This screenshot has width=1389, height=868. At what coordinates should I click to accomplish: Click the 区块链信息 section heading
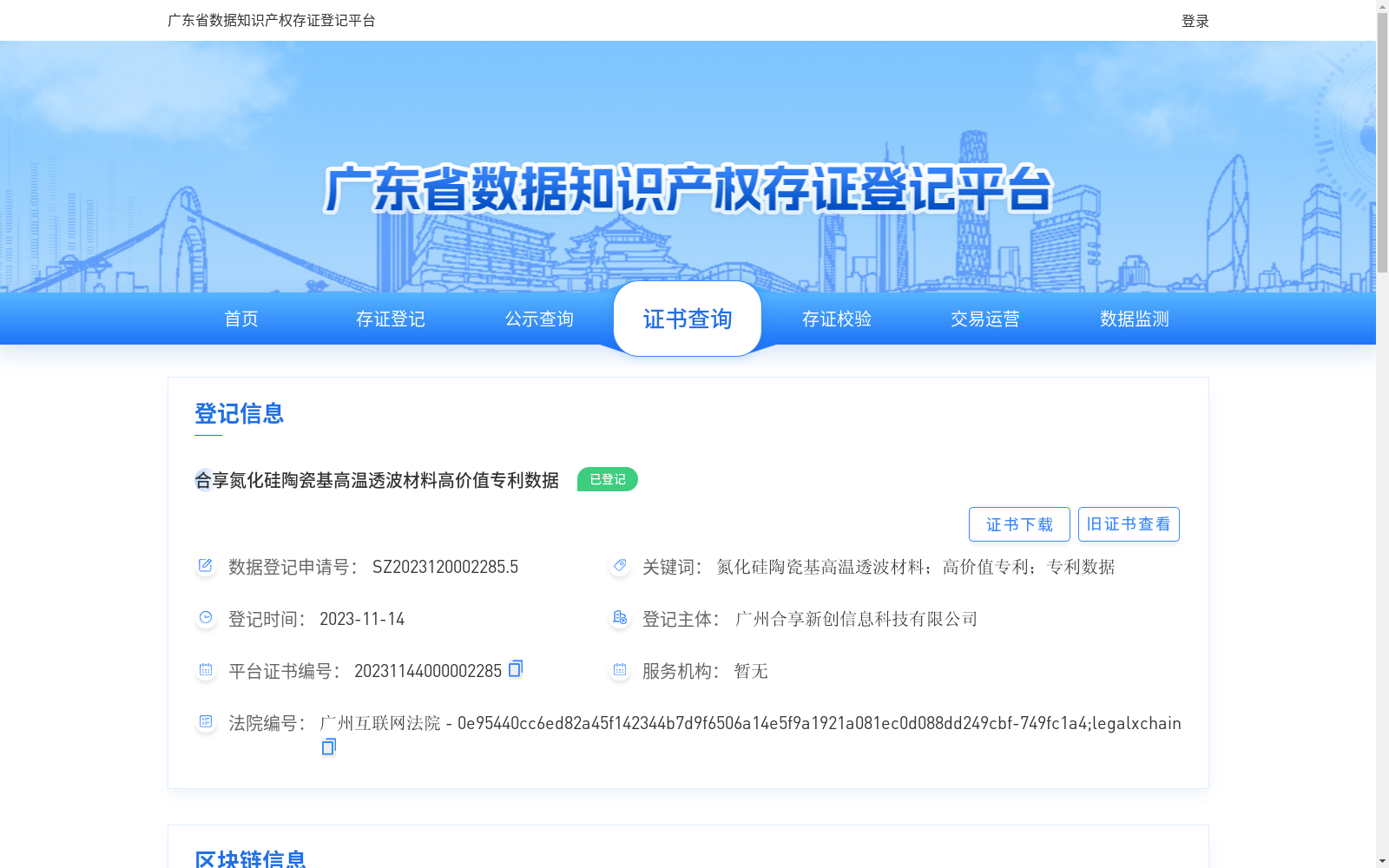[250, 859]
